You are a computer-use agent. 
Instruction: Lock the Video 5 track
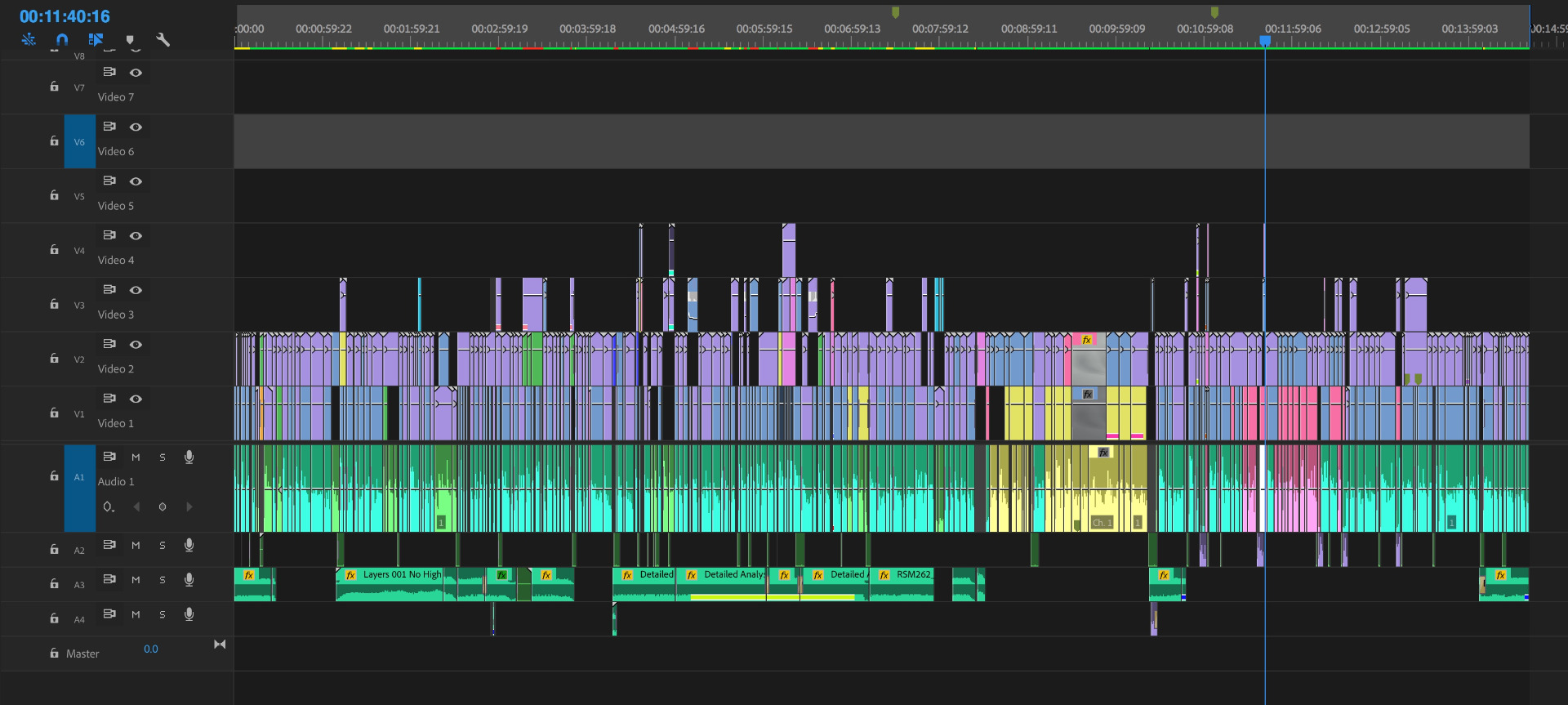point(54,194)
